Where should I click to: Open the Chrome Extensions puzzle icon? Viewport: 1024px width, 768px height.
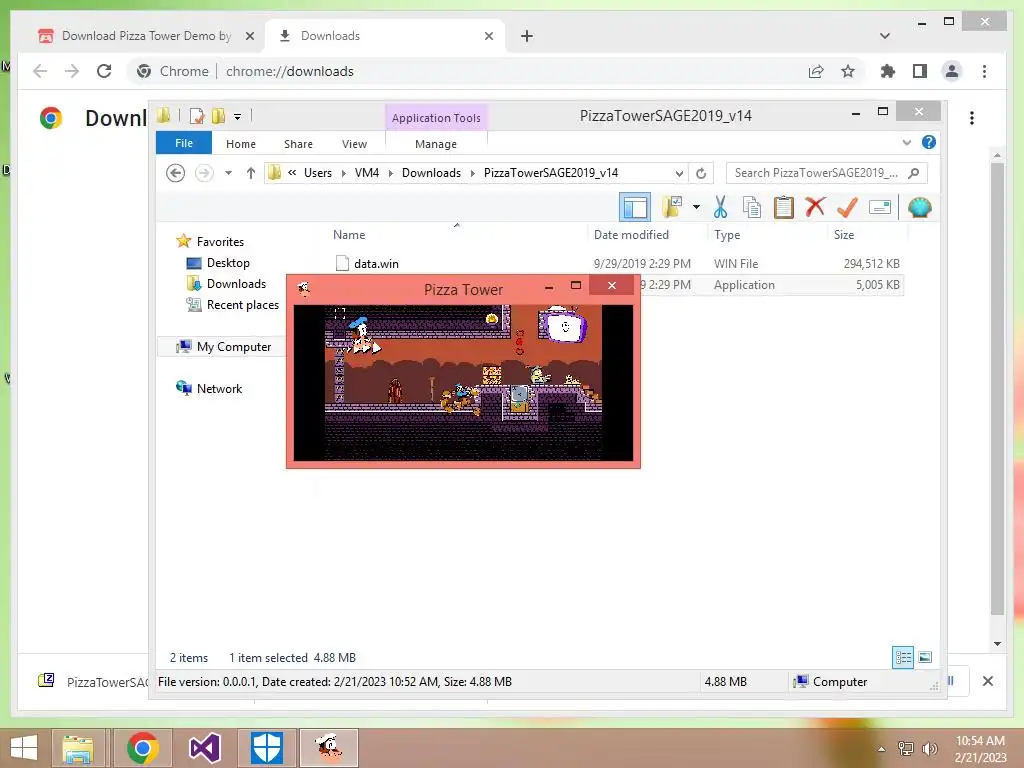click(x=888, y=71)
